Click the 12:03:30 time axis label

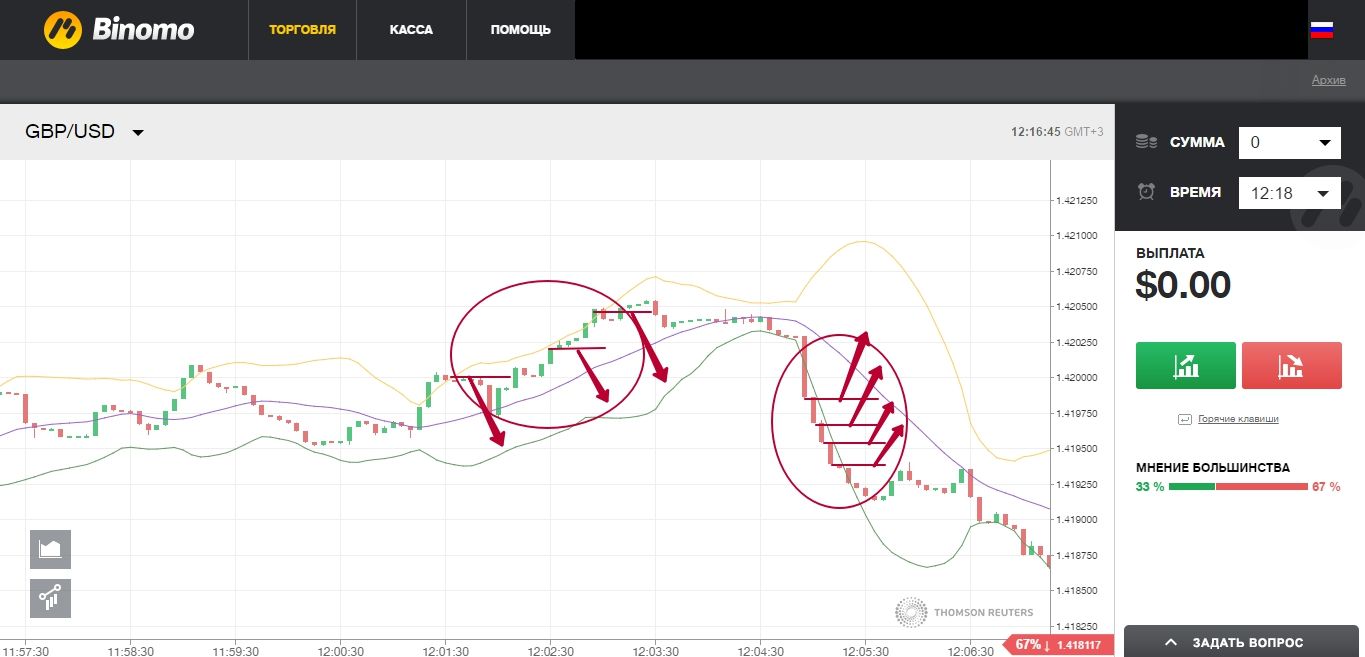click(x=654, y=650)
